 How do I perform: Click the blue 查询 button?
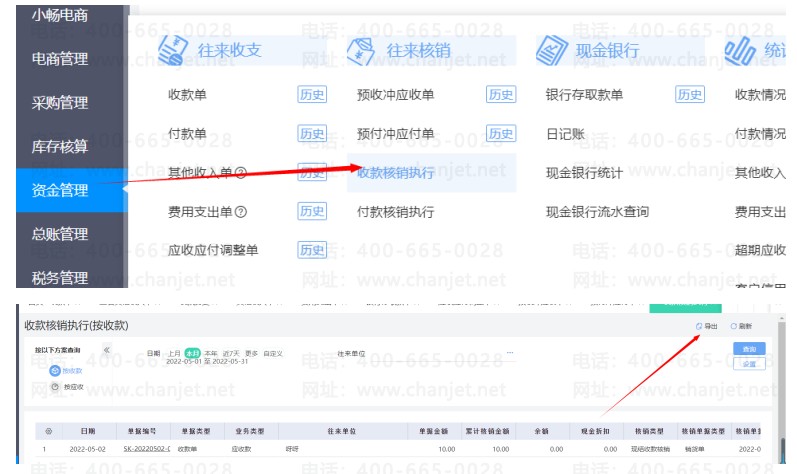[x=749, y=349]
